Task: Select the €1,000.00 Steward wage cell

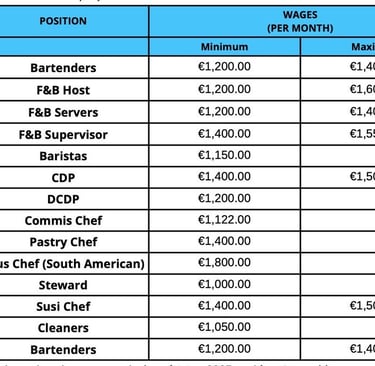Action: point(225,285)
